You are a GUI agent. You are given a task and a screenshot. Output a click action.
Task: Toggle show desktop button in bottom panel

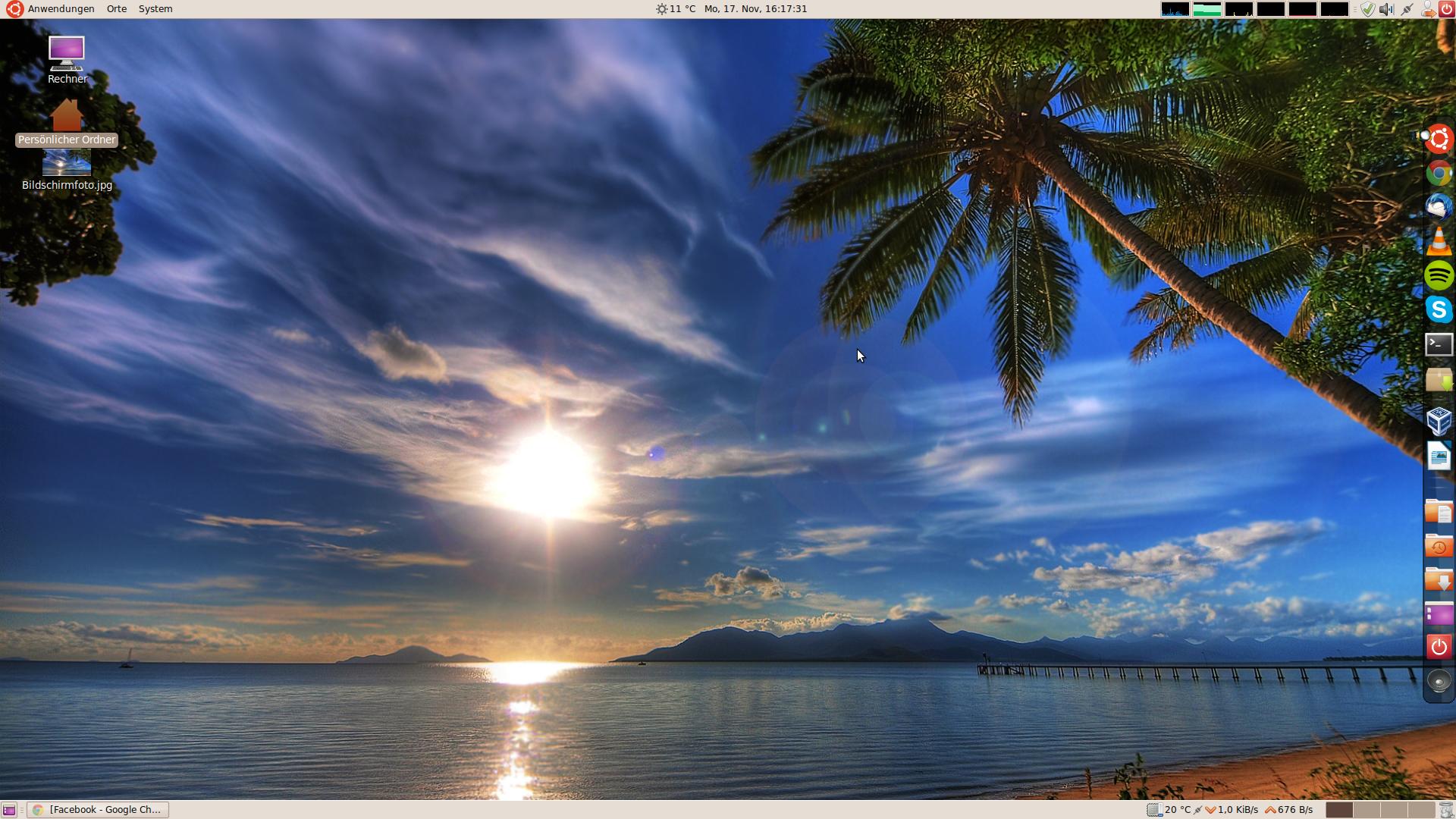pos(9,810)
